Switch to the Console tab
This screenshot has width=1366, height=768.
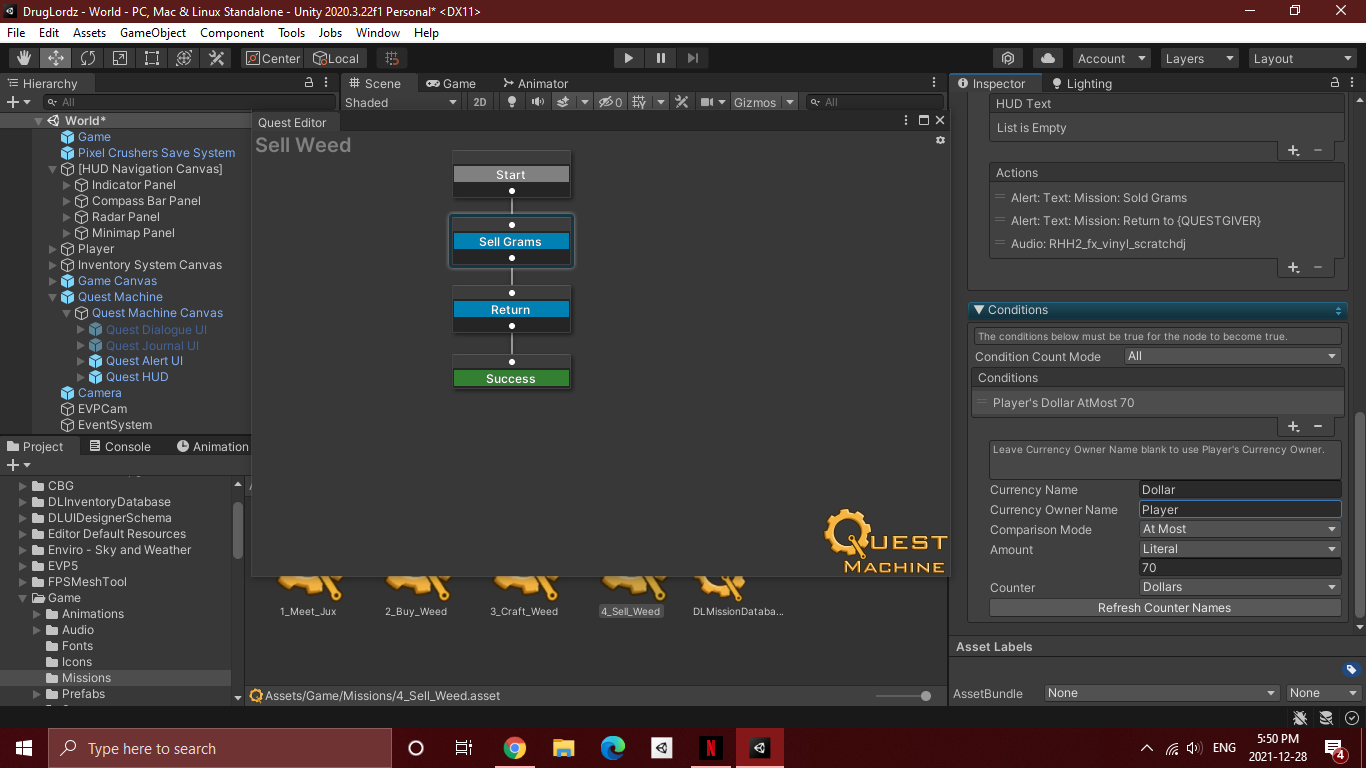click(x=119, y=446)
